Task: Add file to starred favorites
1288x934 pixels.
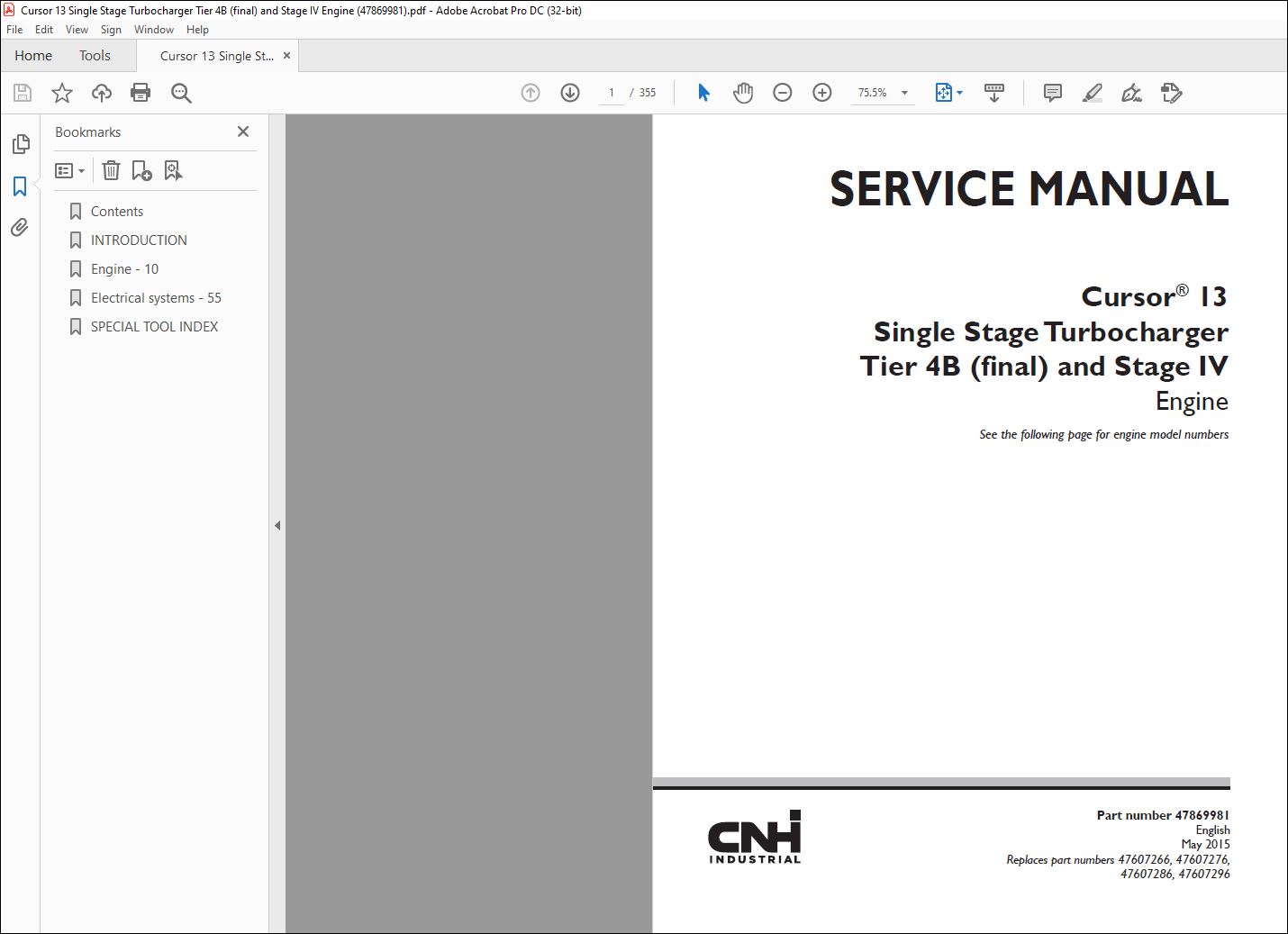Action: [62, 93]
